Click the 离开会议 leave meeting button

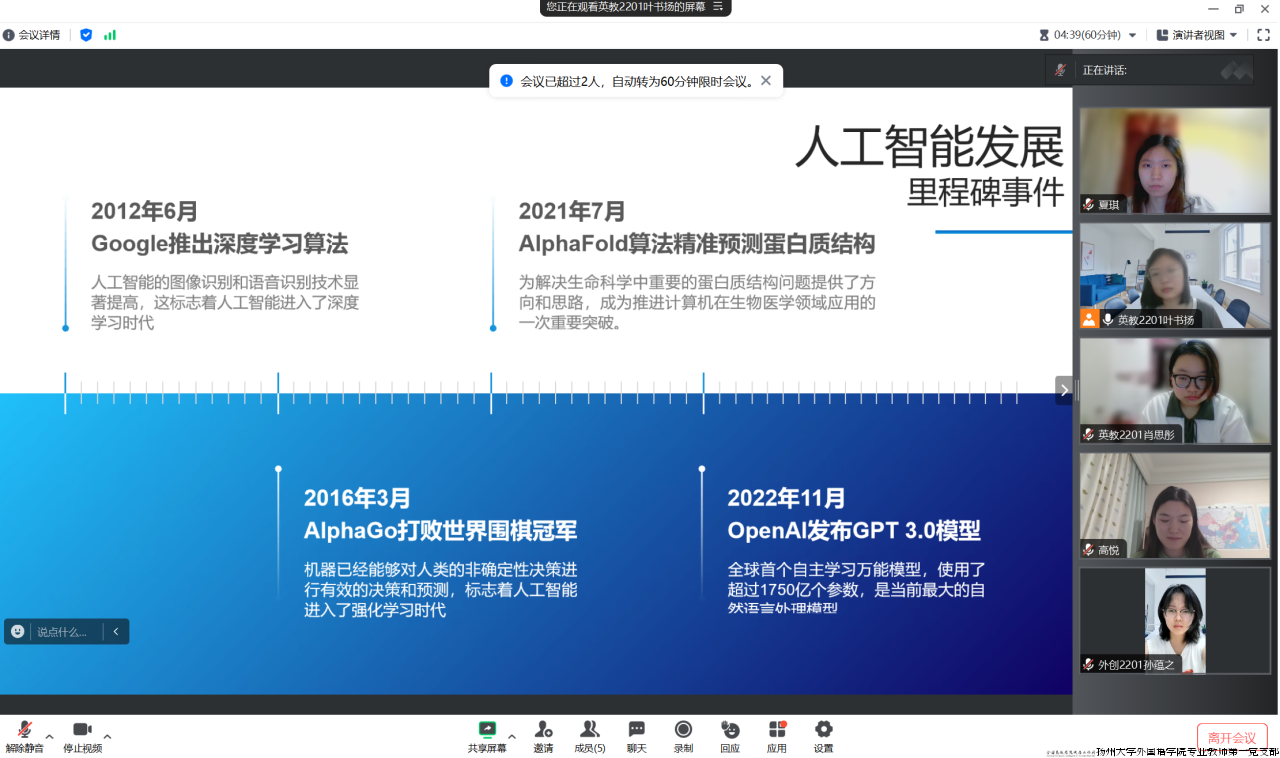click(1231, 738)
